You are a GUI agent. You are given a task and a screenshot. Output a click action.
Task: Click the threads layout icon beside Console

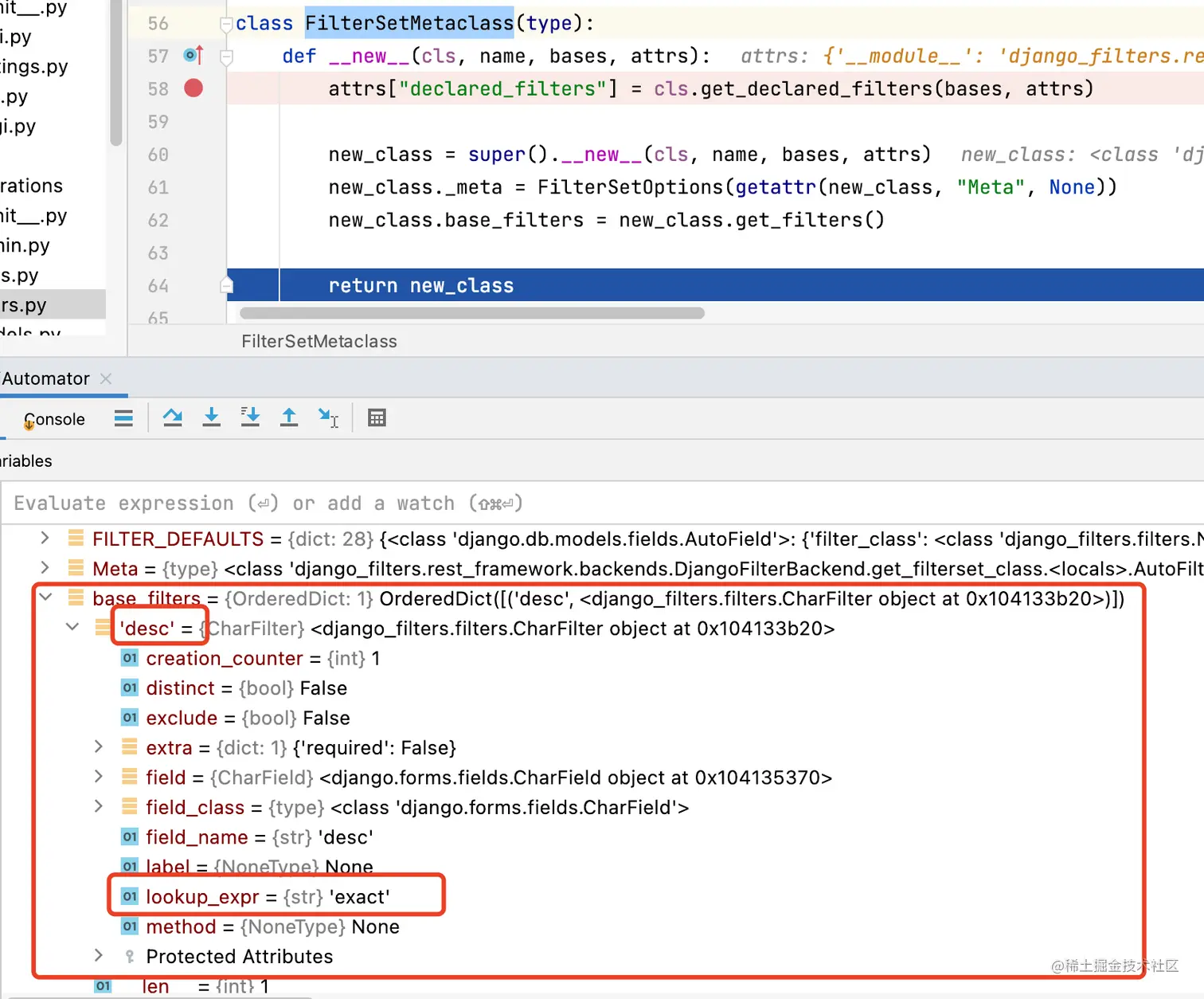pos(123,418)
